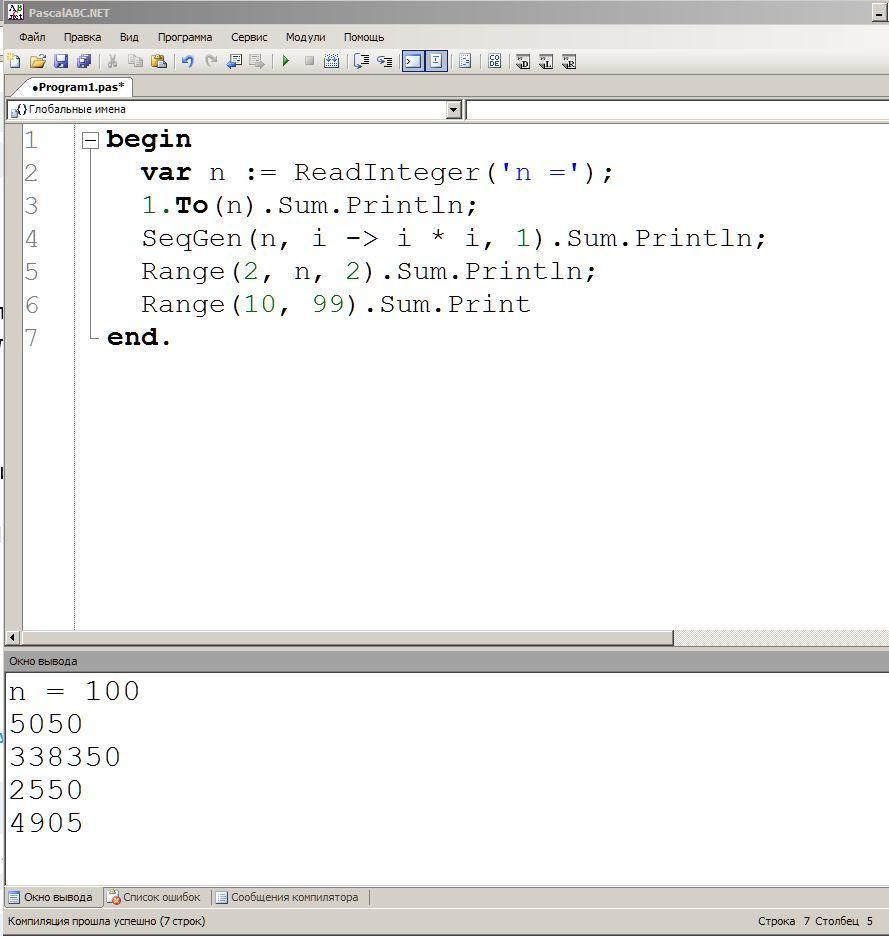This screenshot has width=889, height=937.
Task: Toggle the output window toolbar button
Action: pos(413,61)
